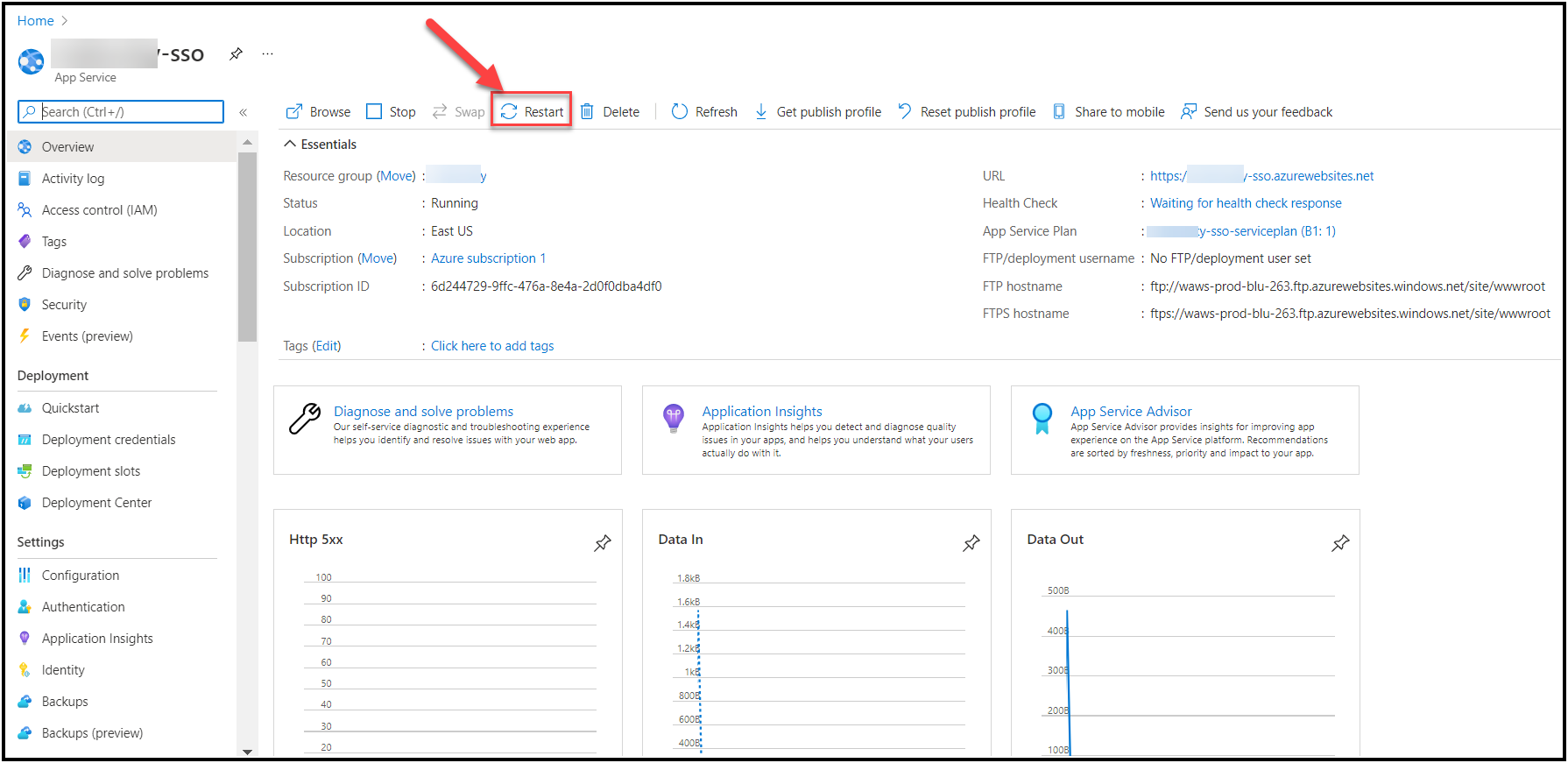Click the Azure subscription 1 link
This screenshot has height=763, width=1568.
(488, 258)
